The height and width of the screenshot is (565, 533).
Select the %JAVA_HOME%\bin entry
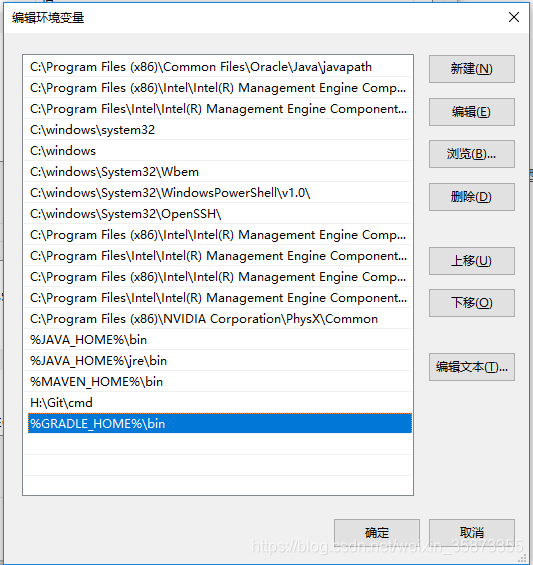(218, 340)
